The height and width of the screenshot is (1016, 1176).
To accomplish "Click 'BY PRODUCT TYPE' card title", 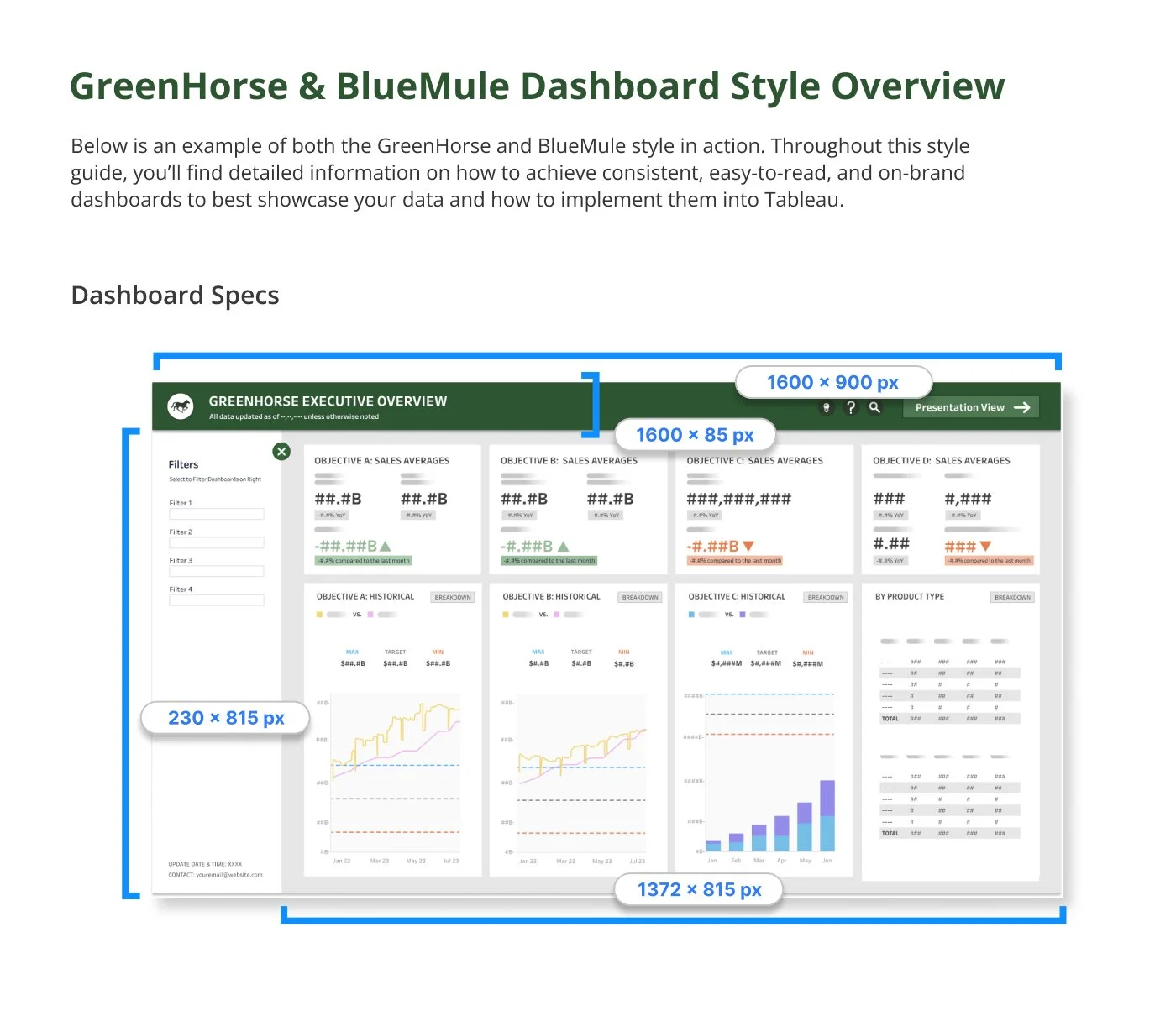I will point(910,597).
